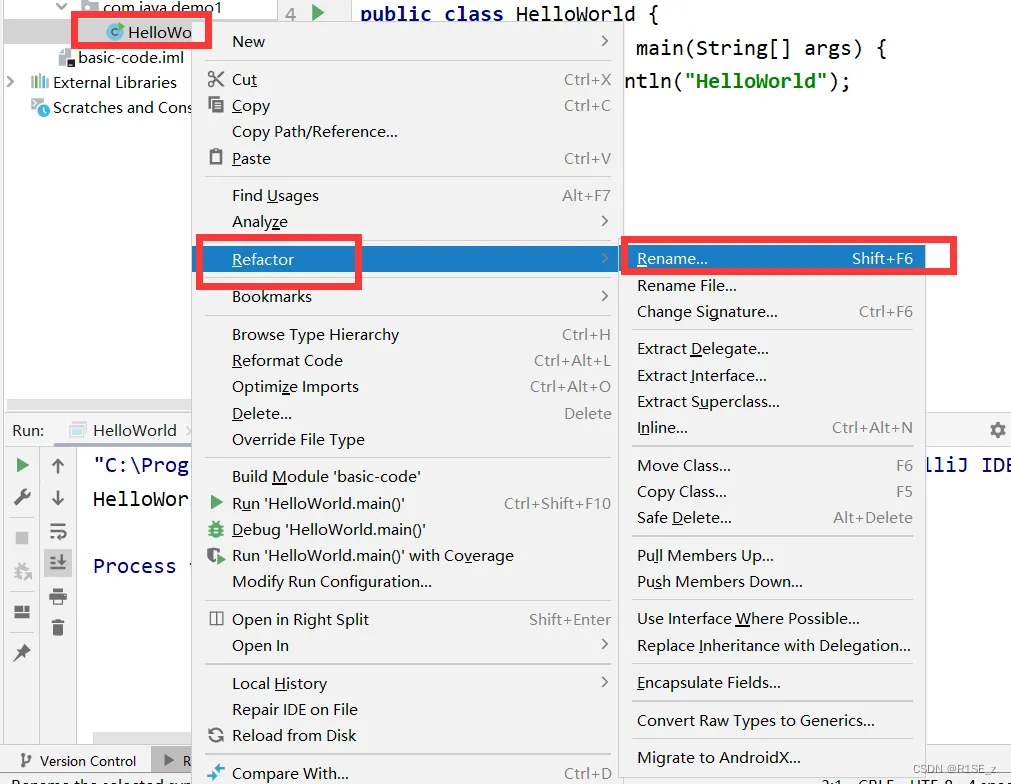Screen dimensions: 1011x784
Task: Click the print icon in Run panel
Action: (x=58, y=596)
